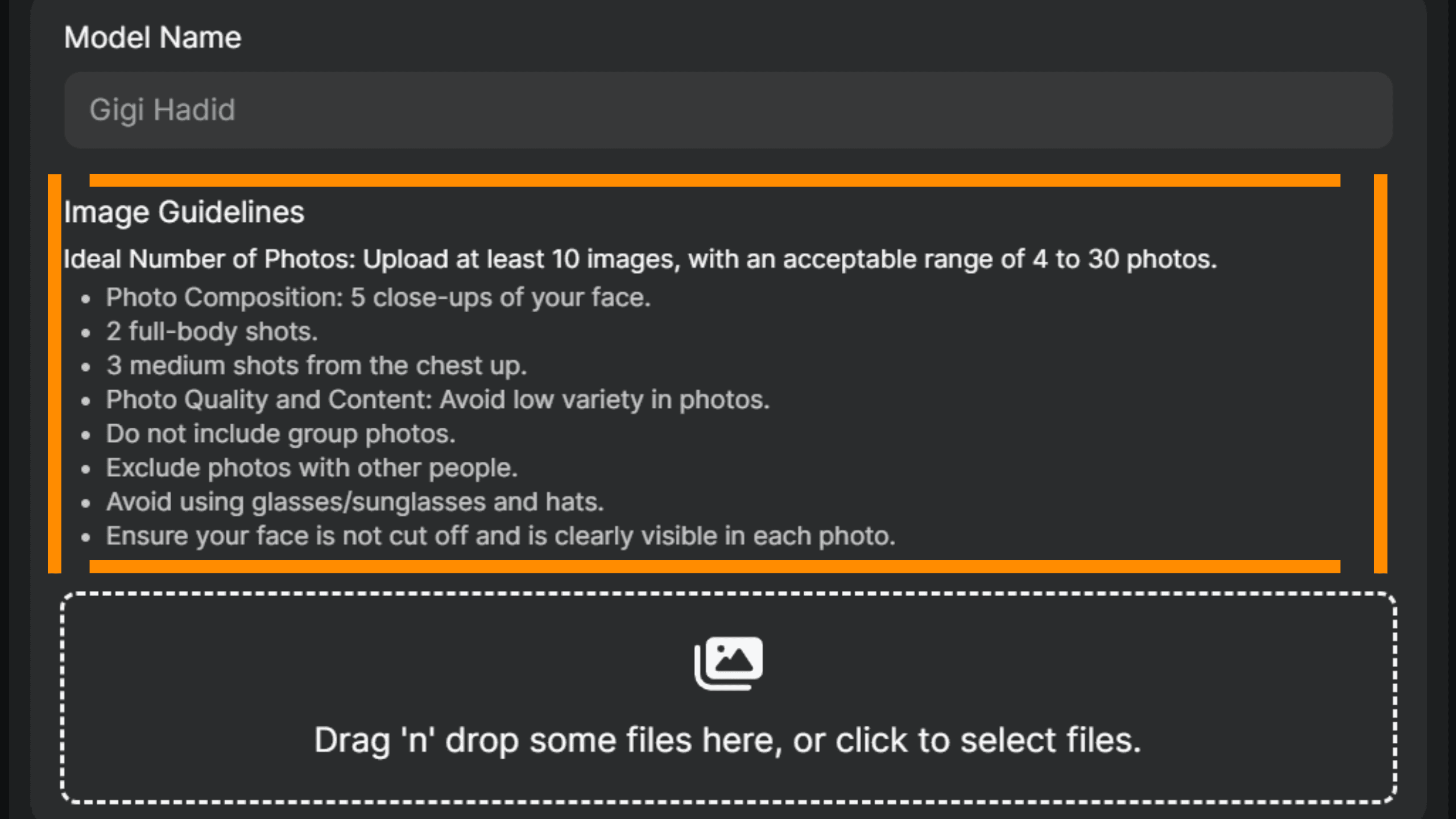The height and width of the screenshot is (819, 1456).
Task: Select the 2 full-body shots bullet
Action: pyautogui.click(x=212, y=330)
